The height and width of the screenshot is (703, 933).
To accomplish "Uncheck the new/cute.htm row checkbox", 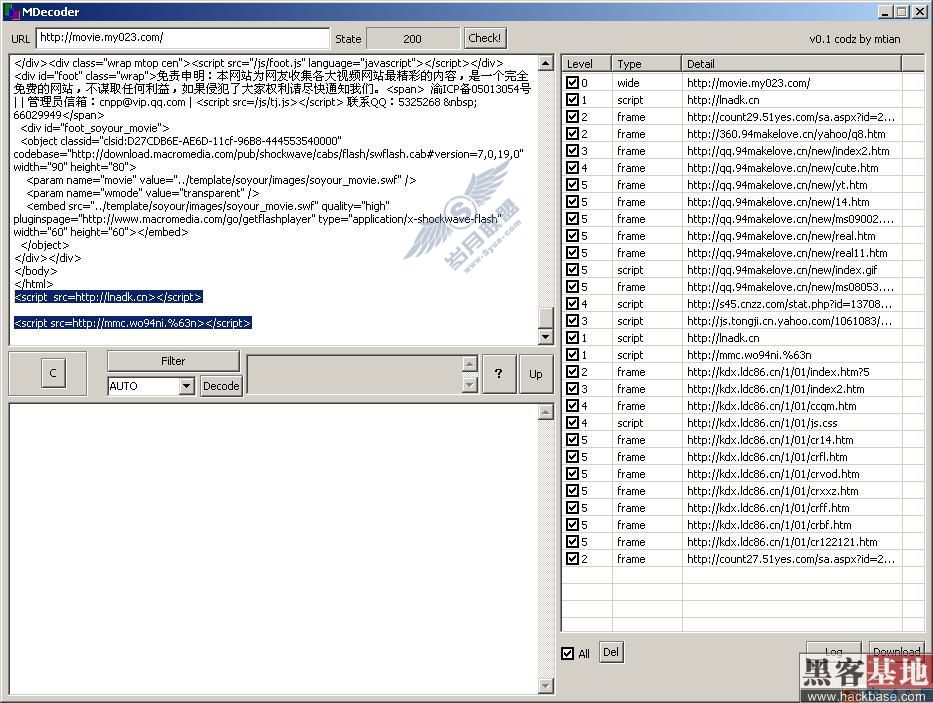I will coord(572,168).
